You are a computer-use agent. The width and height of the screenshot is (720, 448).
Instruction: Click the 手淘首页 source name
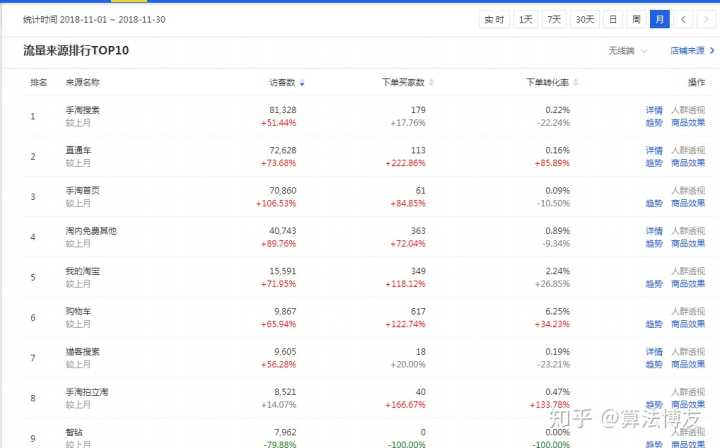coord(83,190)
